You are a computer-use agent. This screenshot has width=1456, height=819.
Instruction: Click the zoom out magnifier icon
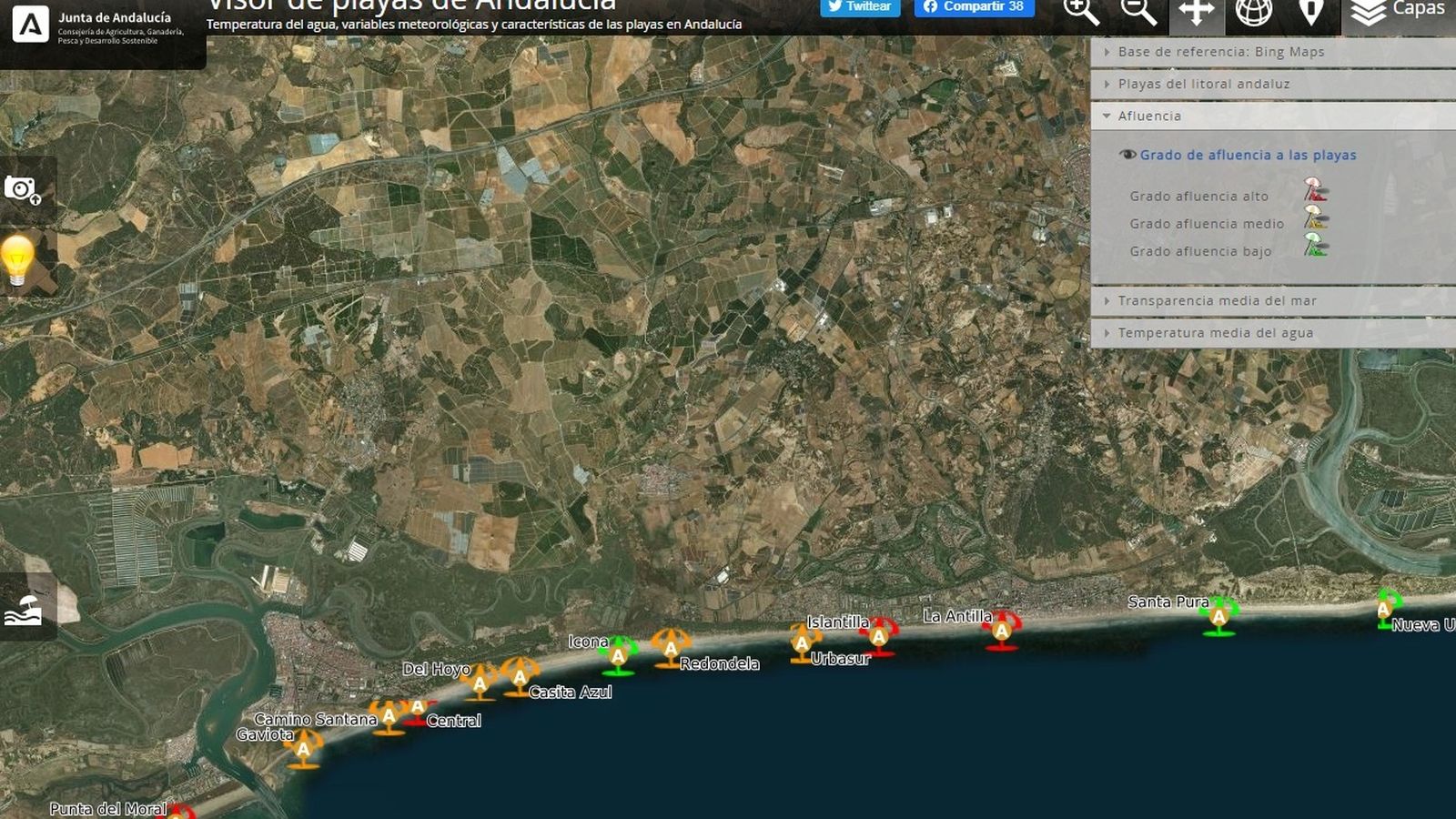tap(1137, 12)
